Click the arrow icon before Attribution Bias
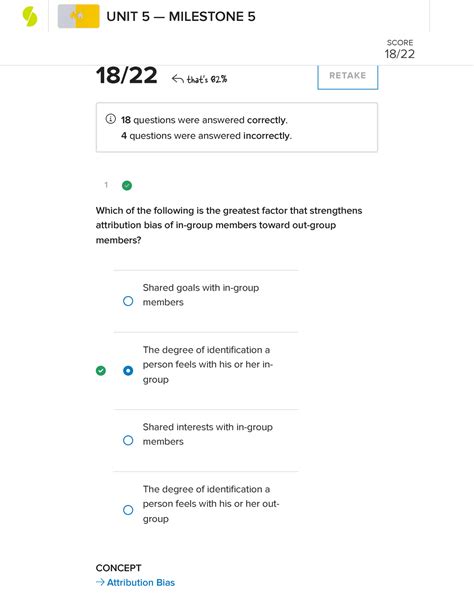The height and width of the screenshot is (613, 474). [x=100, y=582]
